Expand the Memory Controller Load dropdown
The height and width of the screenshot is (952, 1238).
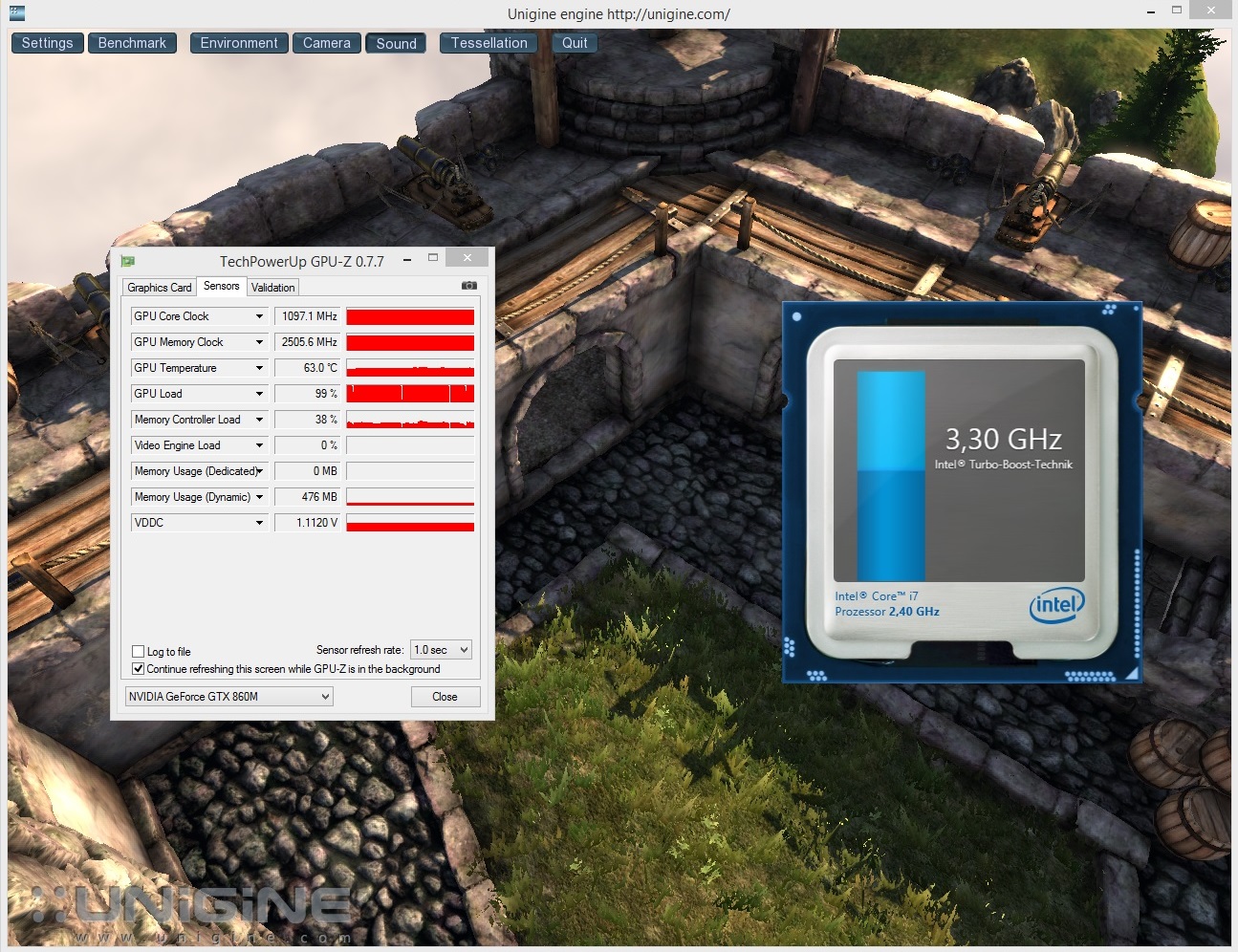click(x=259, y=420)
